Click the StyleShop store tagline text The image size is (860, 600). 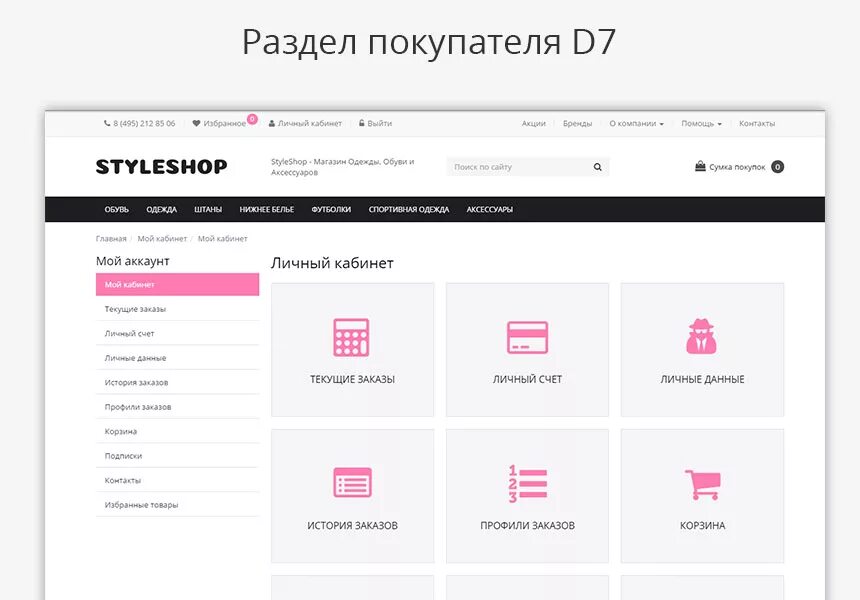[342, 167]
